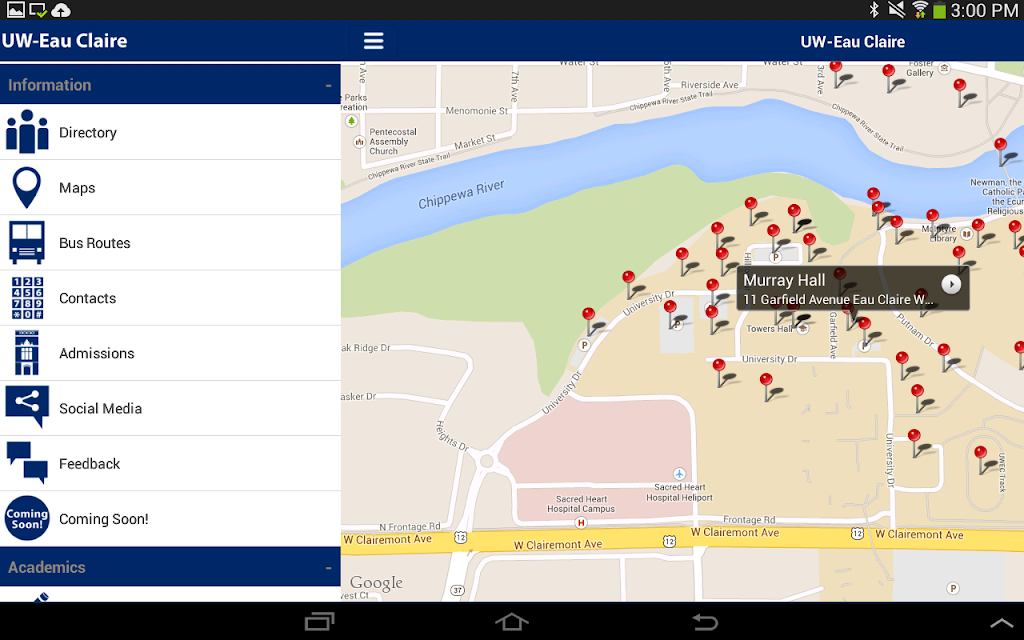
Task: Open the Social Media label entry
Action: click(x=101, y=409)
